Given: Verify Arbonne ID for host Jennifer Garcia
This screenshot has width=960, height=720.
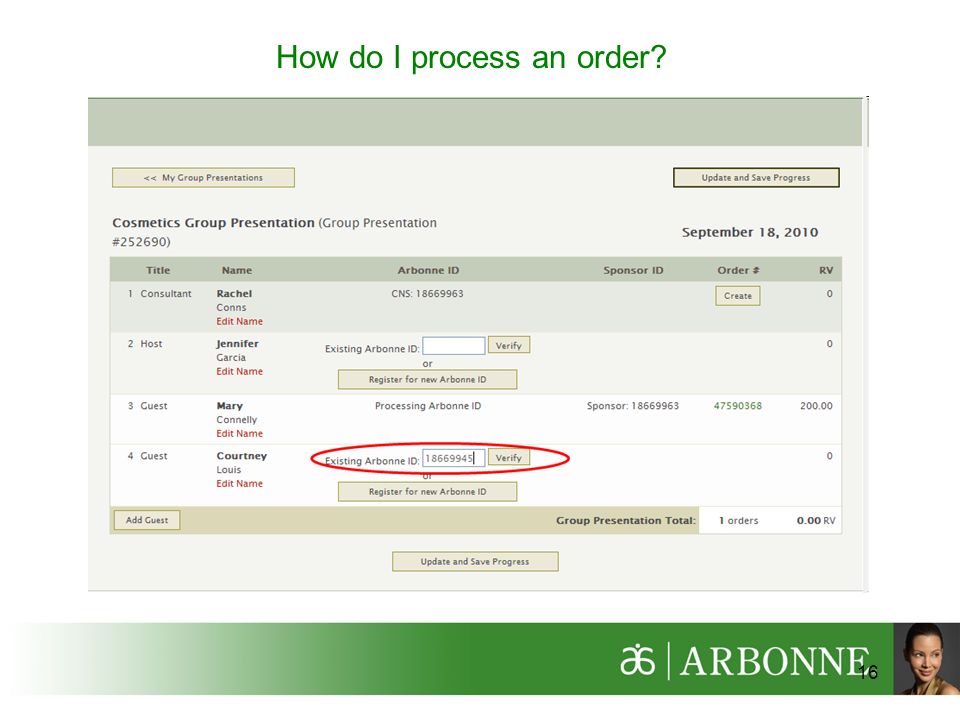Looking at the screenshot, I should [x=509, y=345].
